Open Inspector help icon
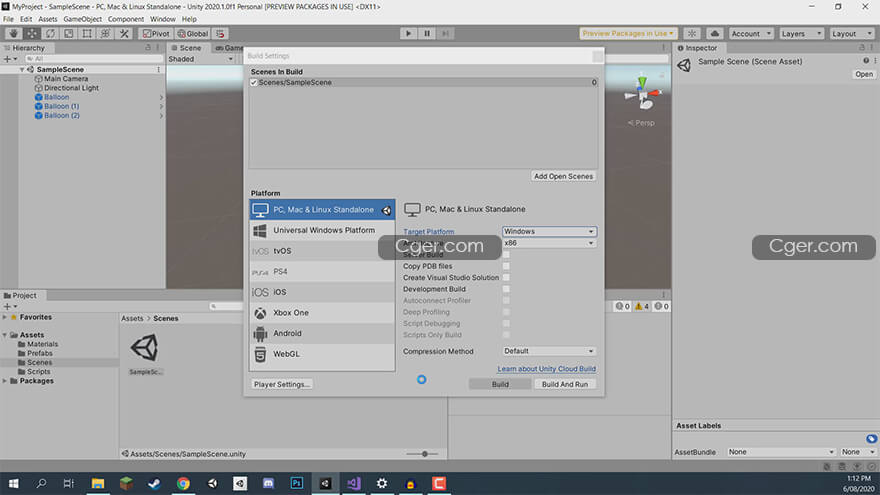The image size is (880, 495). coord(866,61)
